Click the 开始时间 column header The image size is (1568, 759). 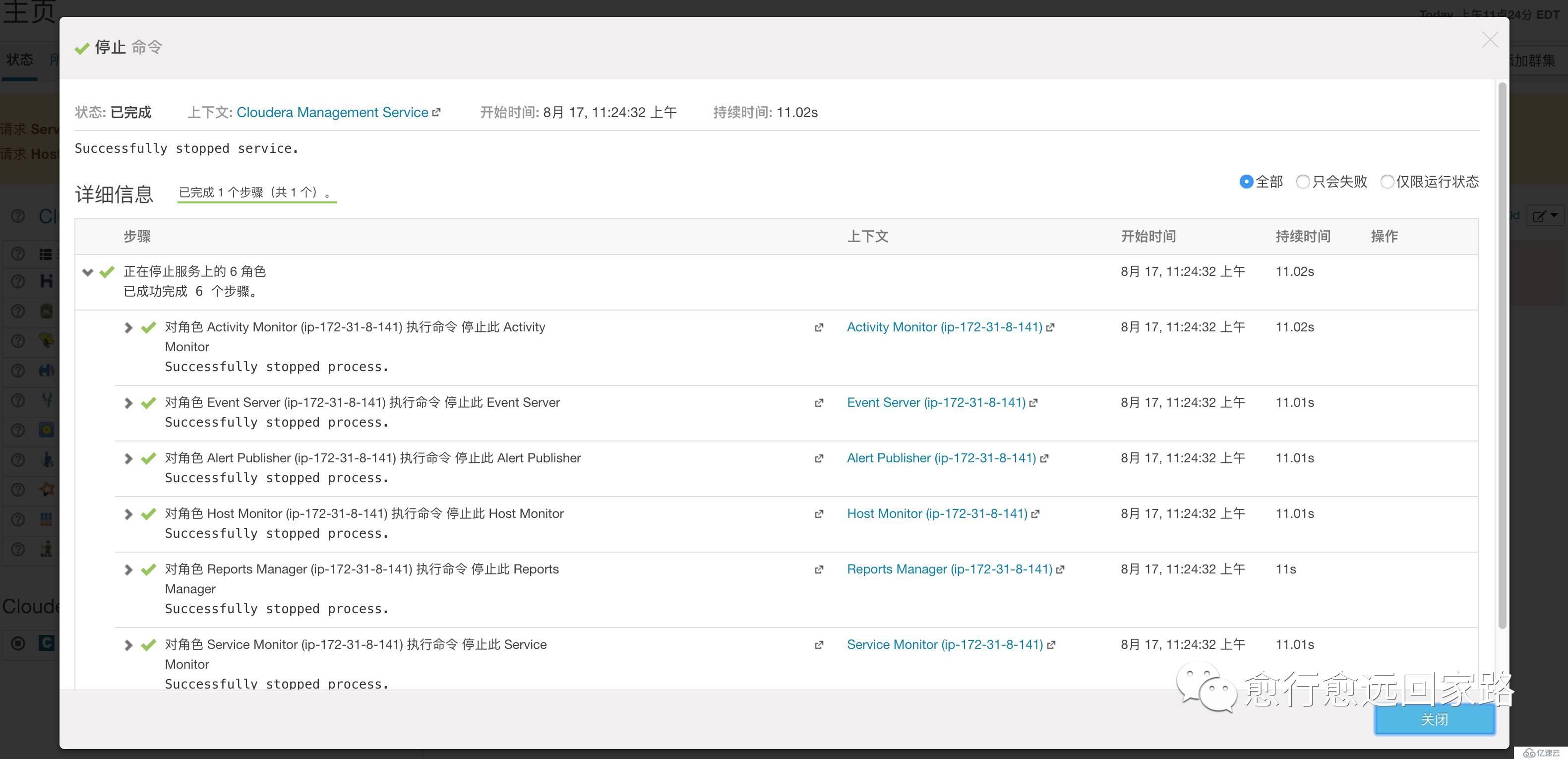click(x=1148, y=236)
